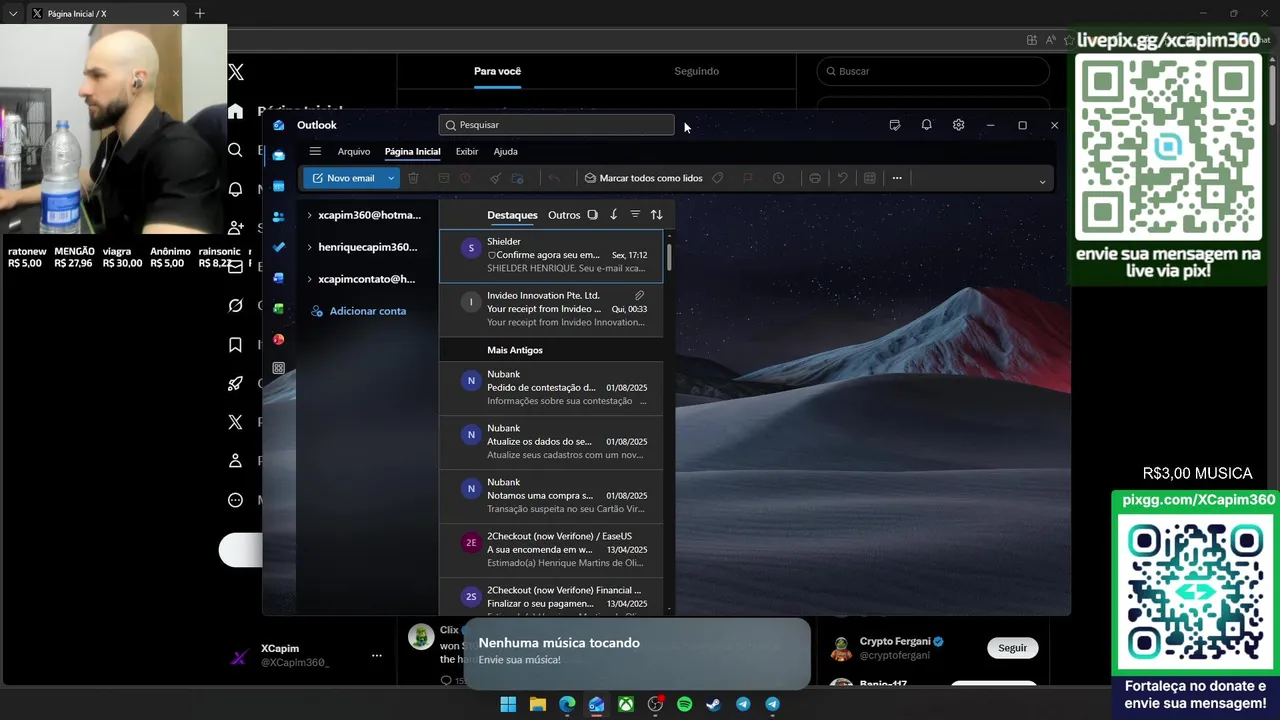
Task: Click the Delete trash icon in toolbar
Action: [413, 178]
